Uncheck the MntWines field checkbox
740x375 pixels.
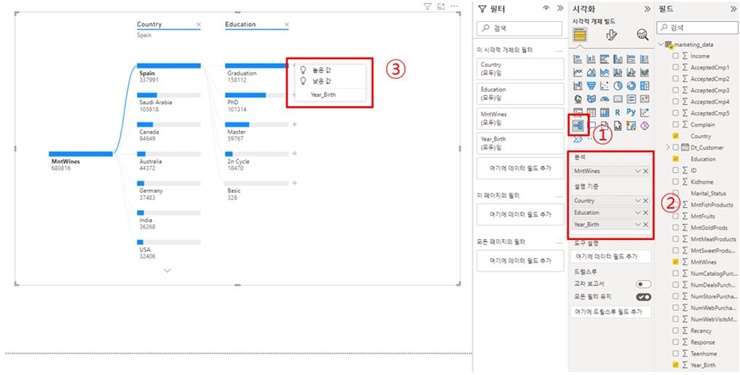(x=675, y=261)
